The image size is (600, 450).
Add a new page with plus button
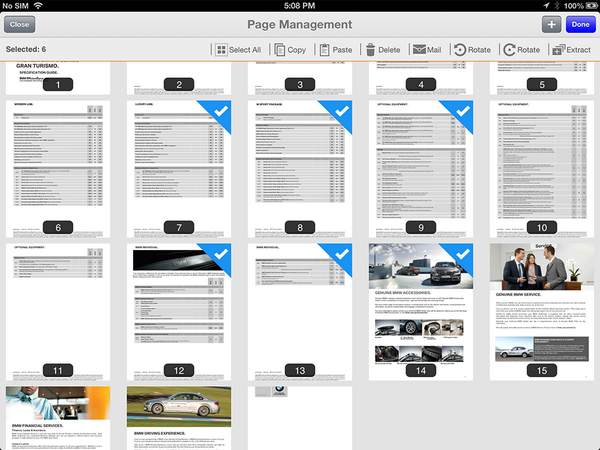click(x=551, y=24)
